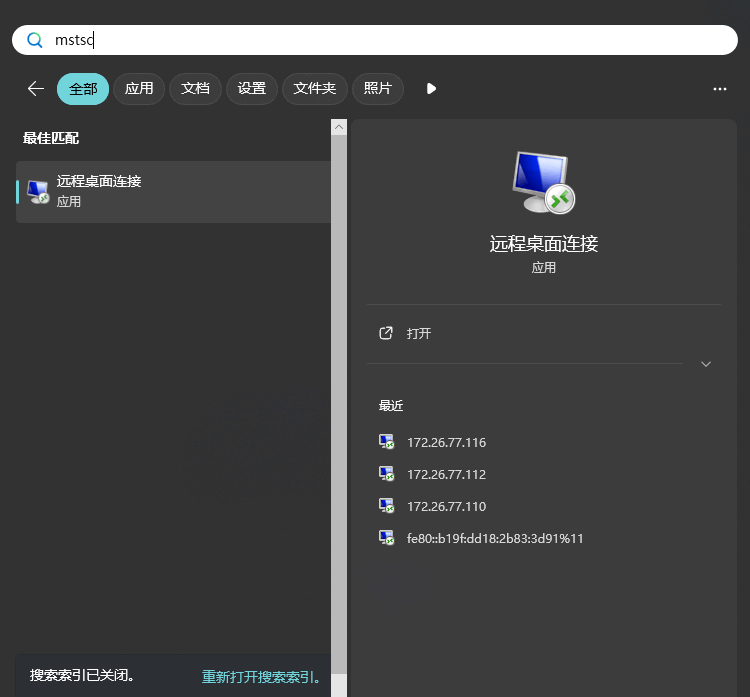750x697 pixels.
Task: Click the scrollbar up arrow in results
Action: click(x=339, y=127)
